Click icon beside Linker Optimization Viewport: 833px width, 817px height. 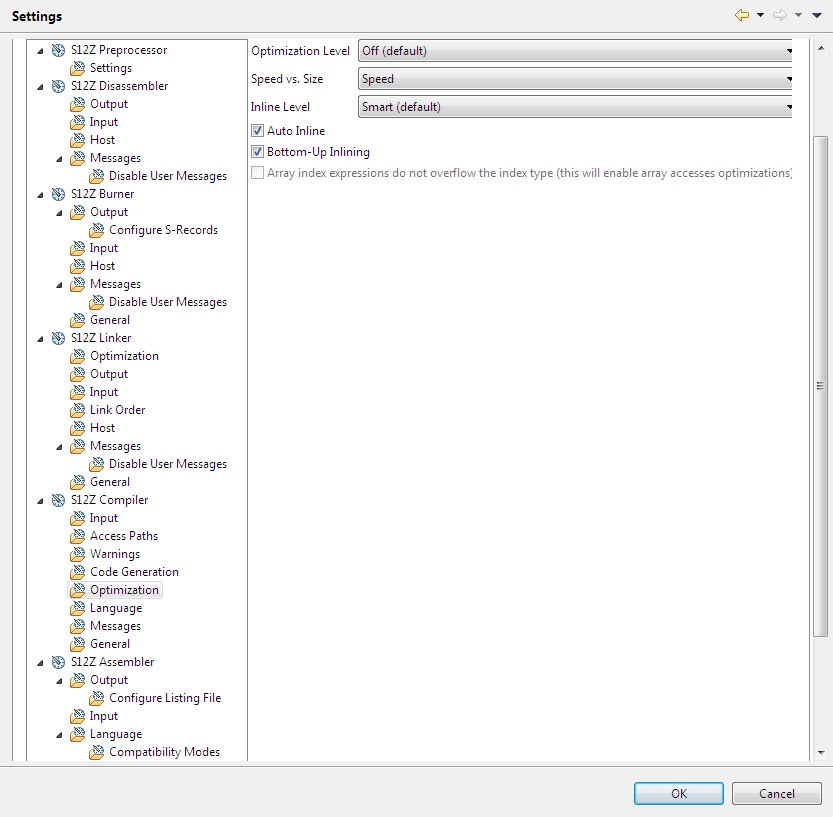coord(78,356)
